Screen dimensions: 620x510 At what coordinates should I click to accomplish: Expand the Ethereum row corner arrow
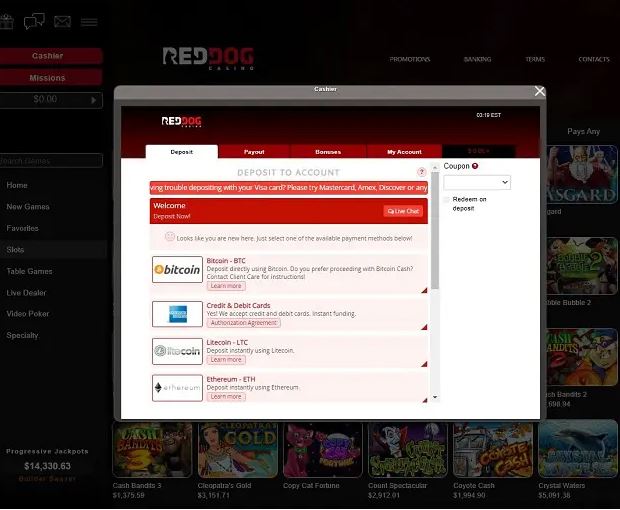[424, 400]
